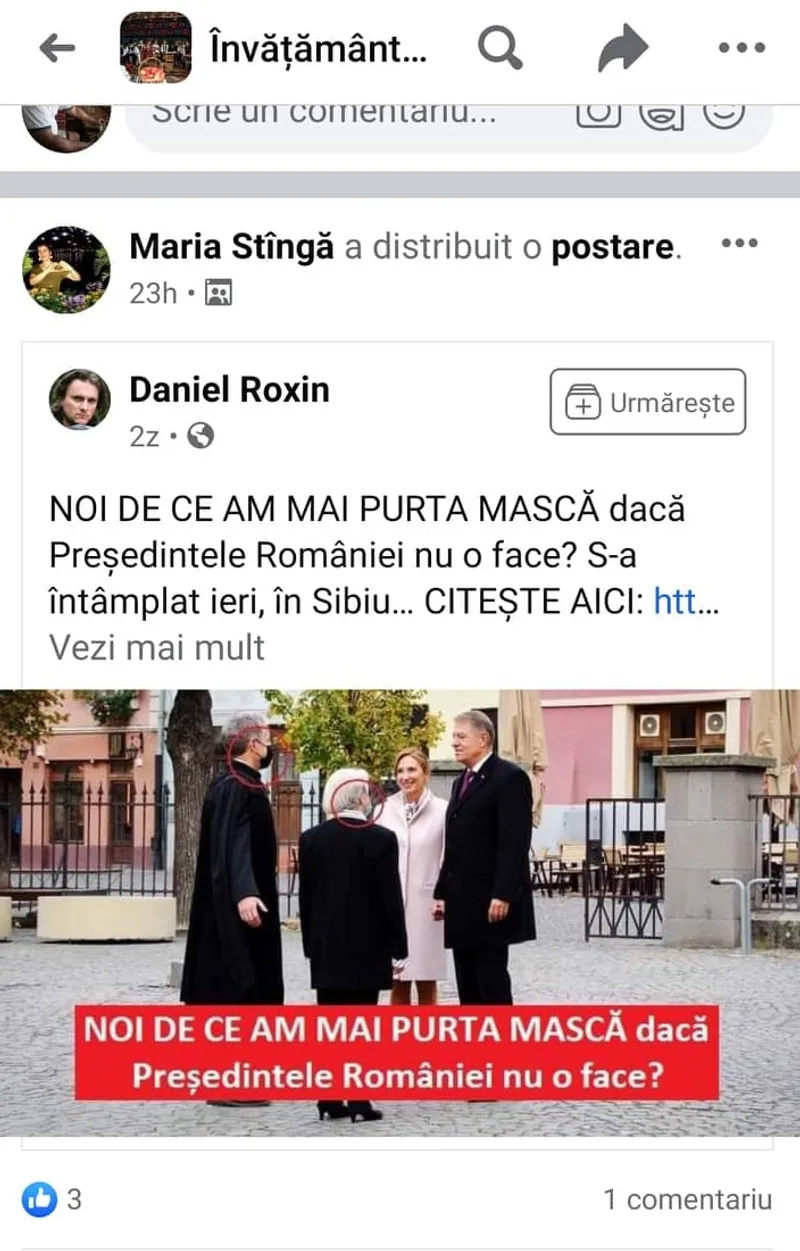Open Daniel Roxin's profile name
This screenshot has width=800, height=1251.
(x=229, y=390)
